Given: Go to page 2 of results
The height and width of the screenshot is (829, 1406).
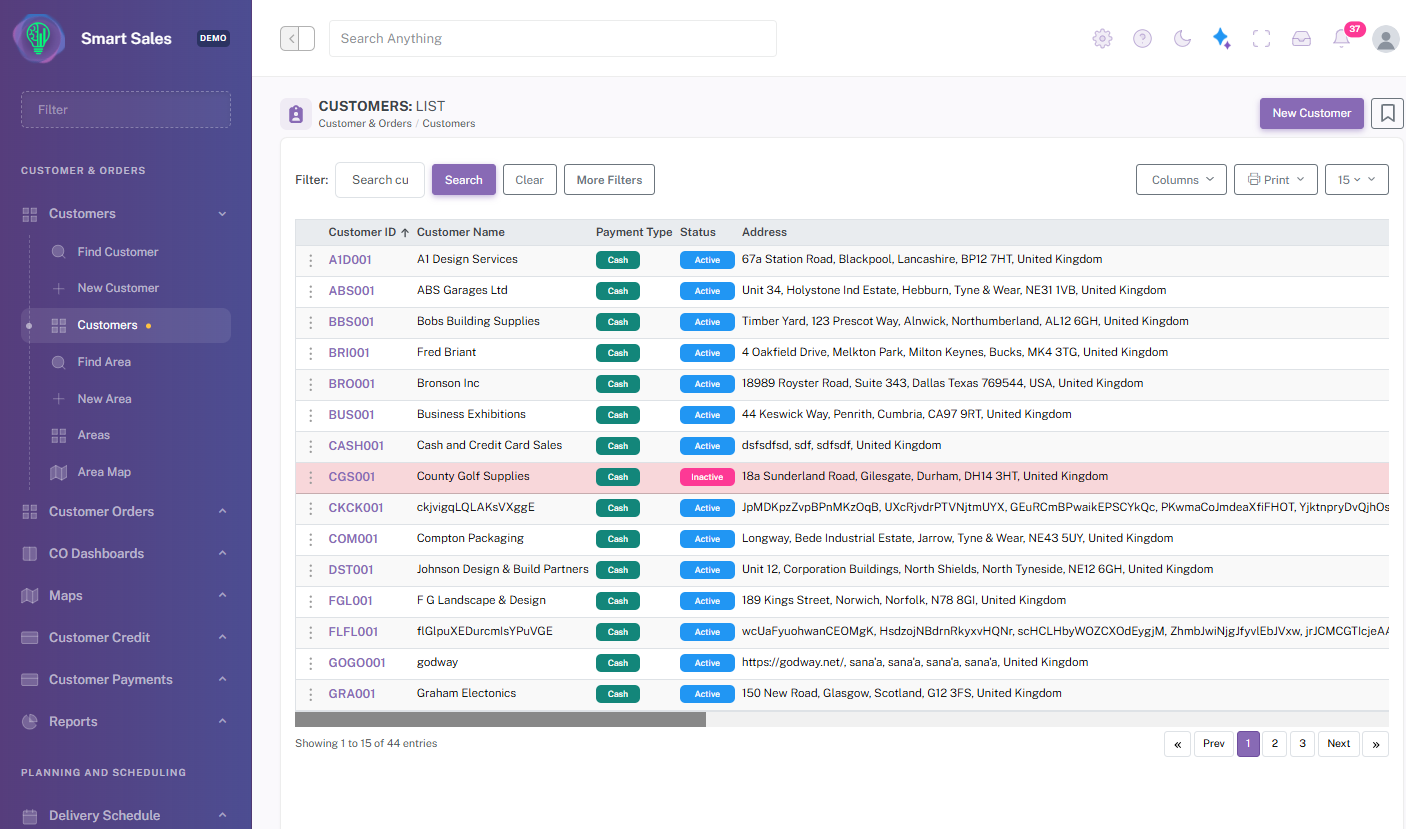Looking at the screenshot, I should pyautogui.click(x=1274, y=744).
